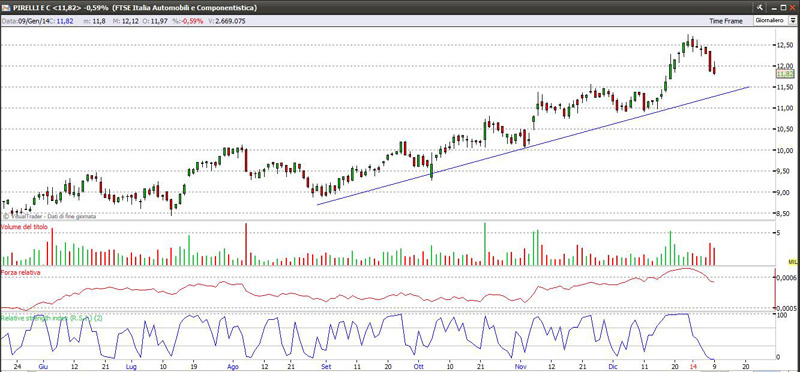Click the Relative strength index (R.S.I.) label
The height and width of the screenshot is (372, 800).
52,318
